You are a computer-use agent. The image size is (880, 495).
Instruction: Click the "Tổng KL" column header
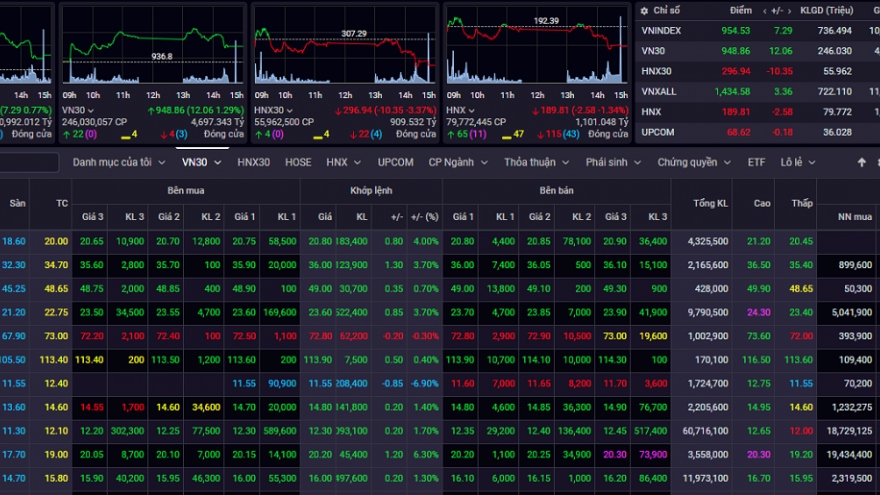[708, 204]
